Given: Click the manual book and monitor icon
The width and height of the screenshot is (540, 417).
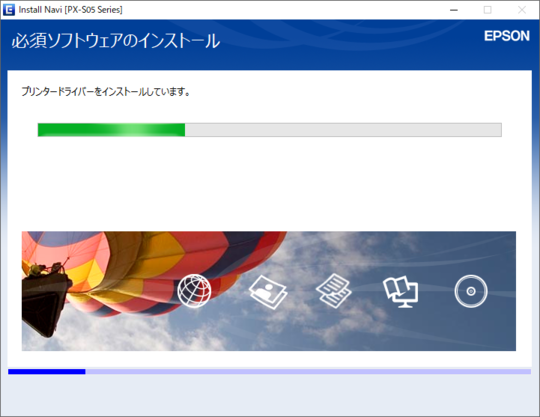Looking at the screenshot, I should pos(401,292).
